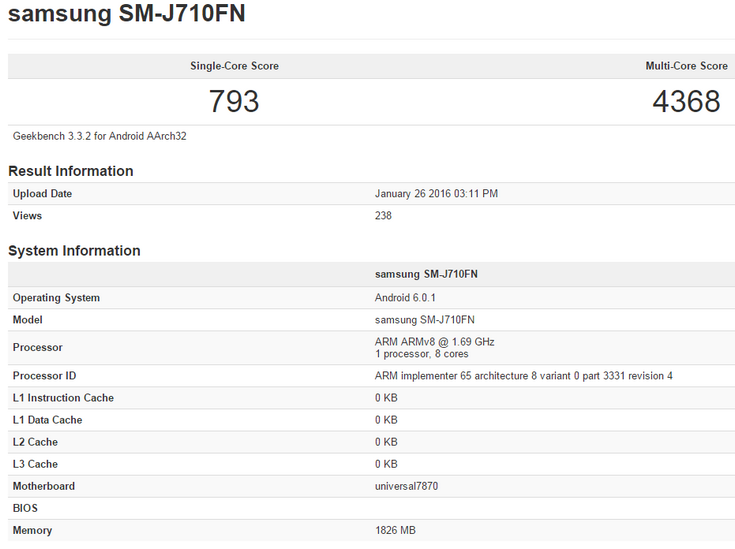Click the universal7870 motherboard value
Viewport: 735px width, 549px height.
pos(406,486)
